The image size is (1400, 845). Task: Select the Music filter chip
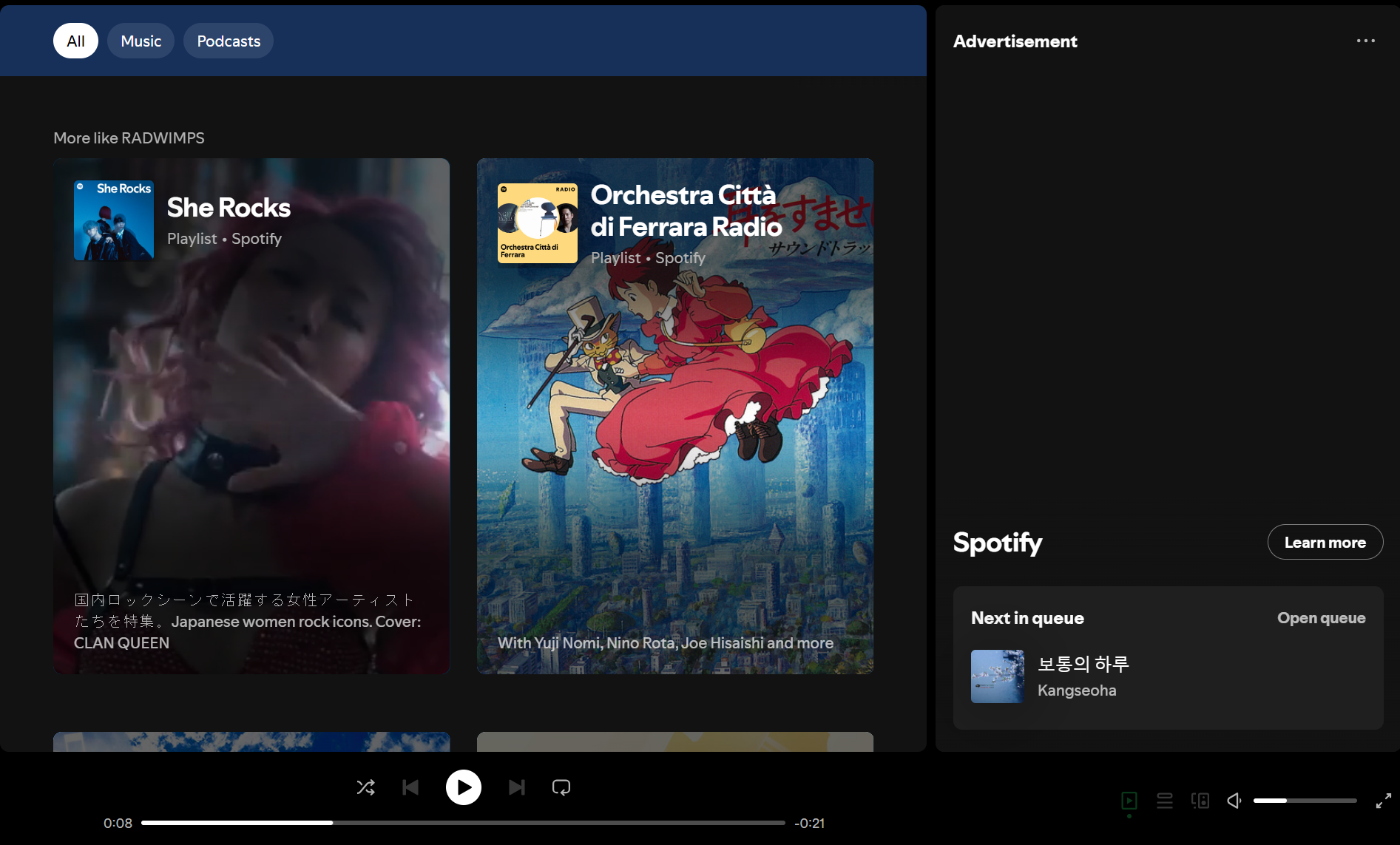click(x=141, y=41)
